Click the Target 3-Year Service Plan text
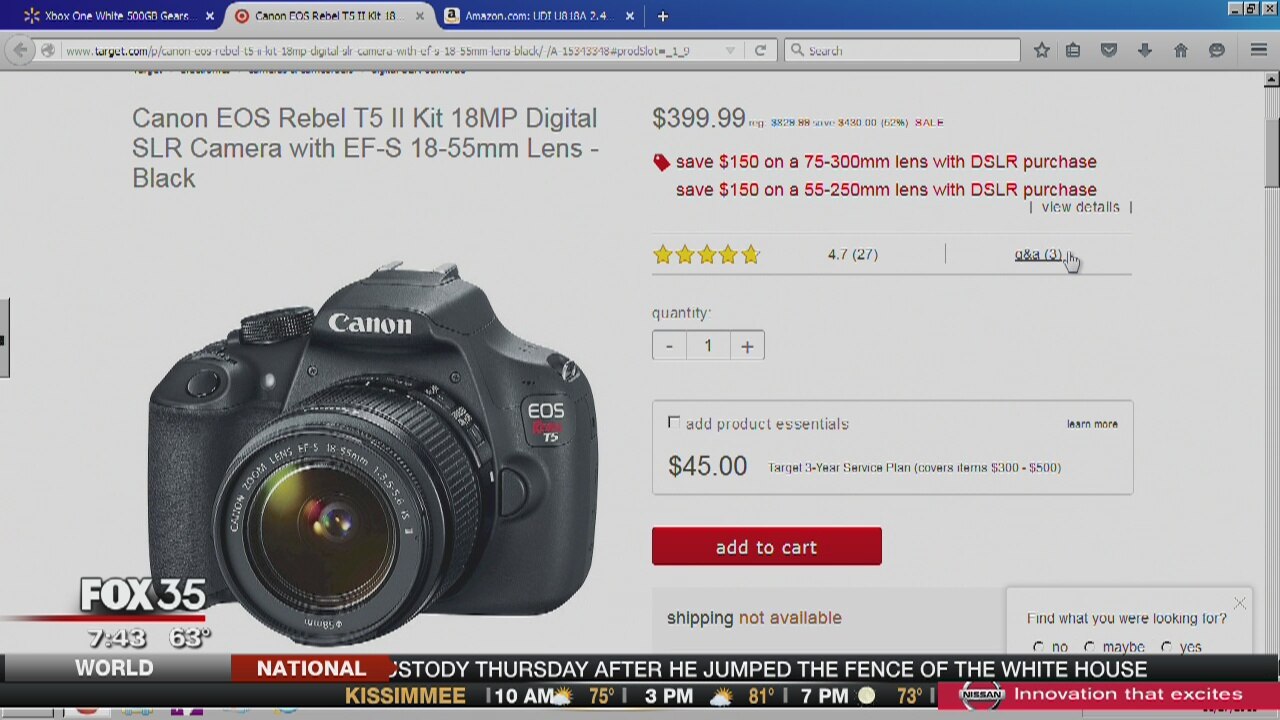The image size is (1280, 720). click(914, 467)
